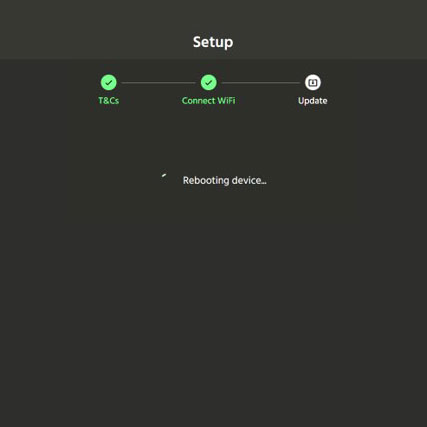Go to the Update step label

(x=313, y=101)
